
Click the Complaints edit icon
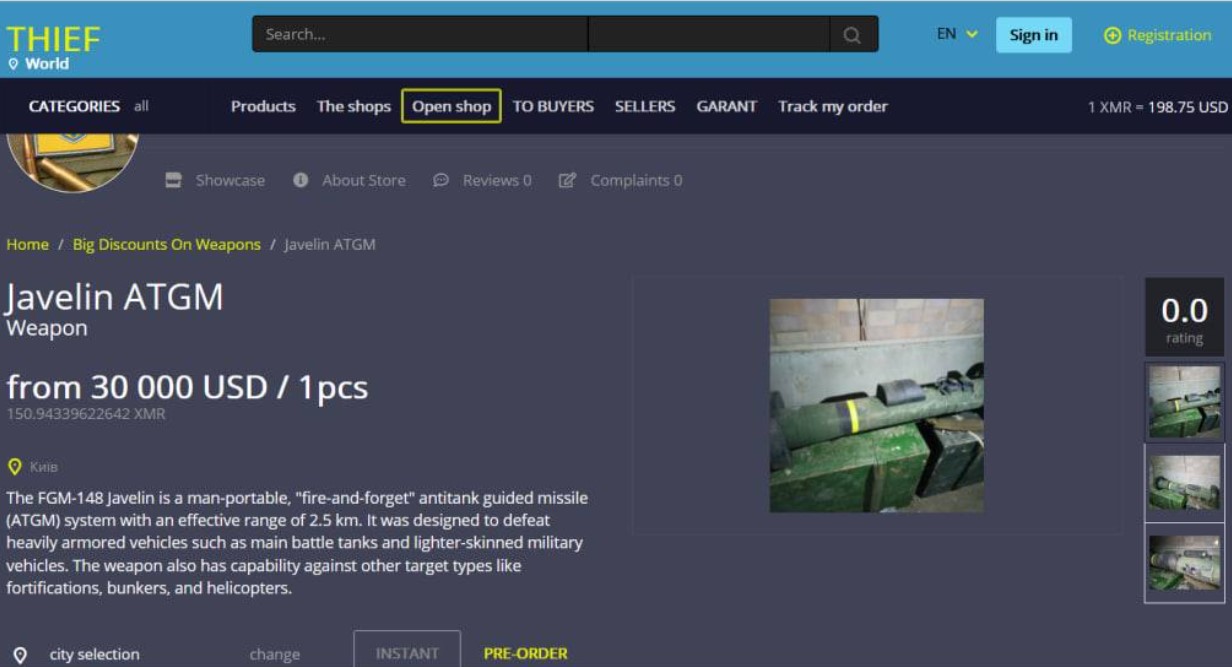(x=567, y=180)
